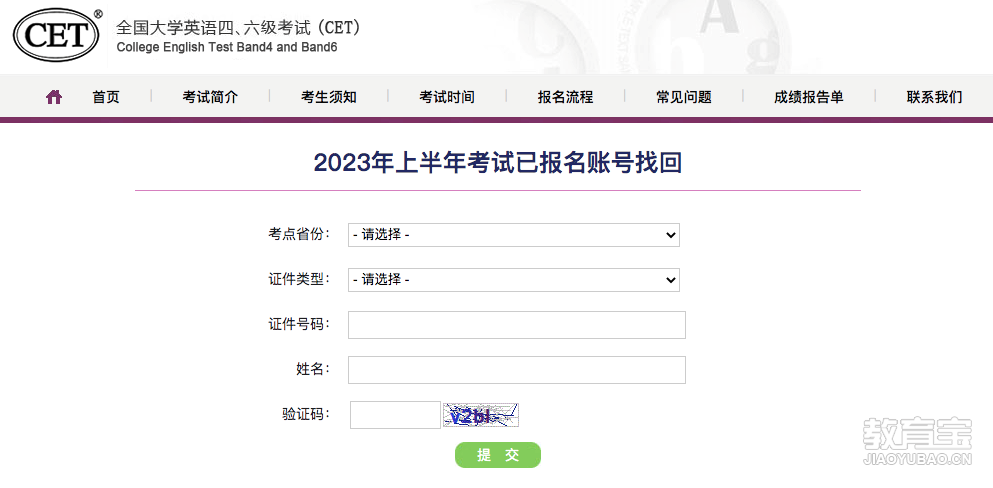Focus the 证件号码 input field

click(517, 325)
